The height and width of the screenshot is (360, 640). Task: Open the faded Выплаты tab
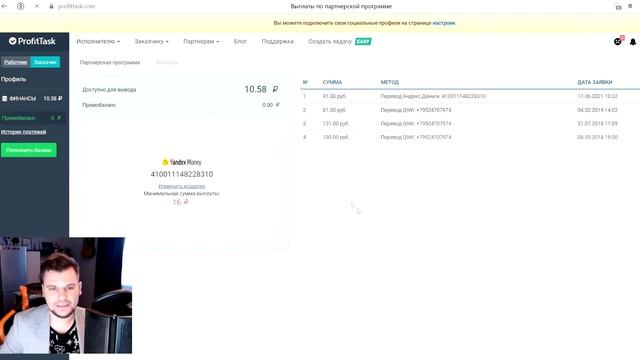tap(167, 62)
